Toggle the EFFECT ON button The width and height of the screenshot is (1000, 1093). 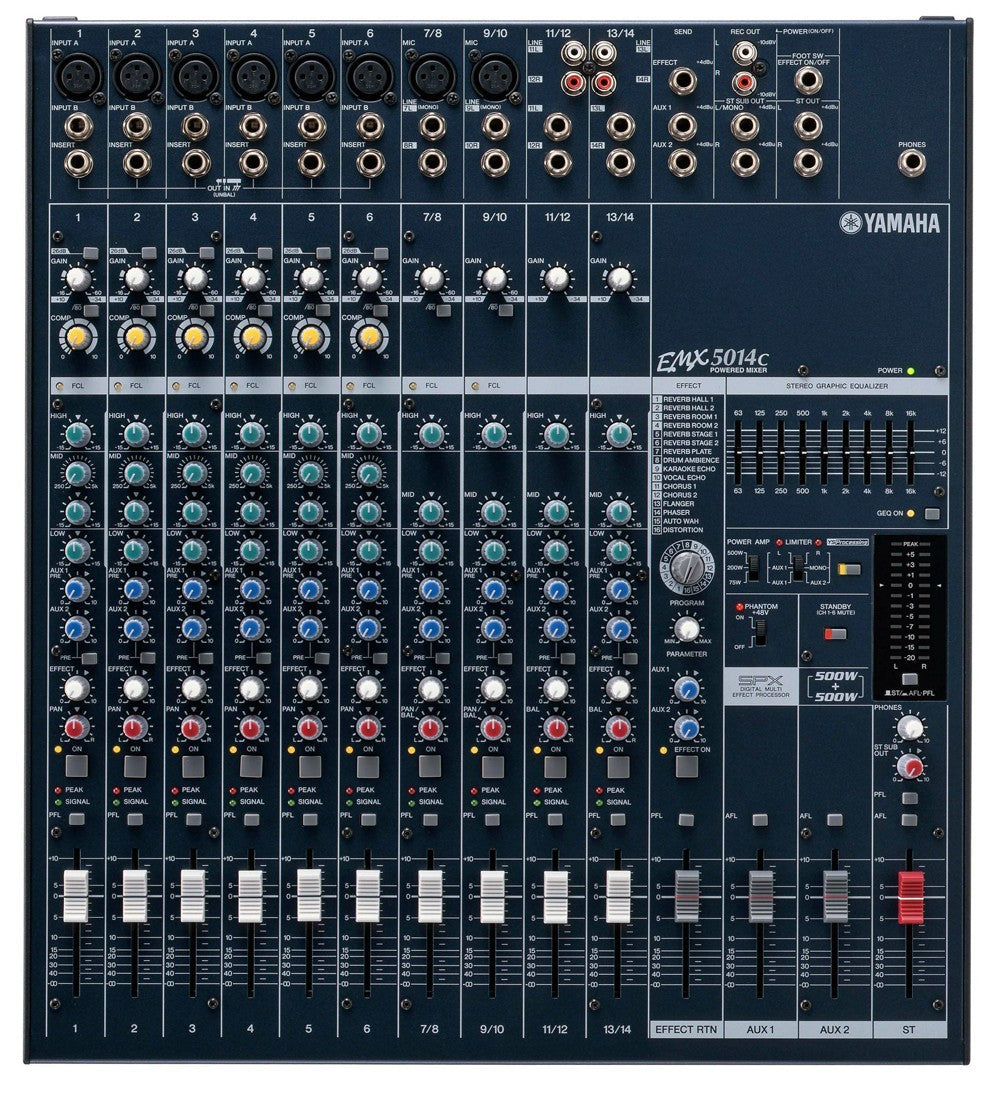tap(687, 765)
